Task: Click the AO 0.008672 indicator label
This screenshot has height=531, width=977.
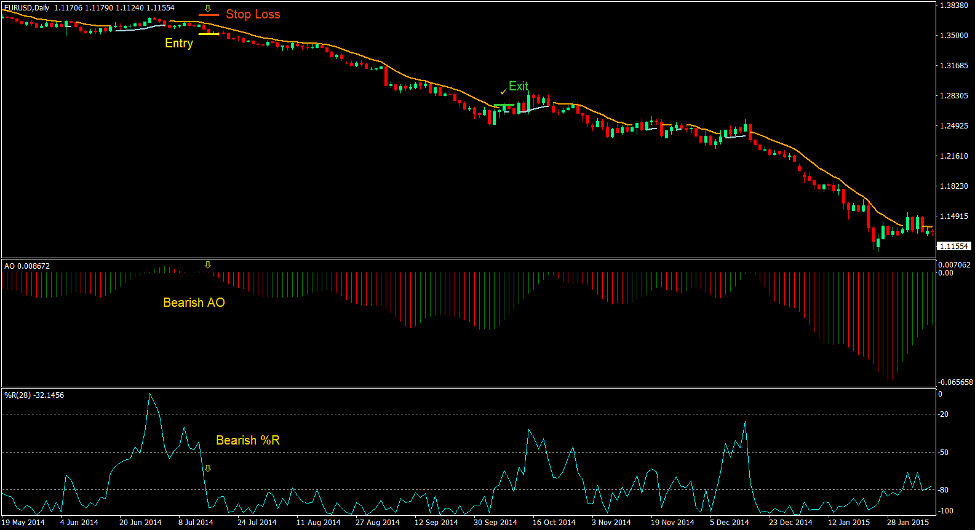Action: (26, 266)
